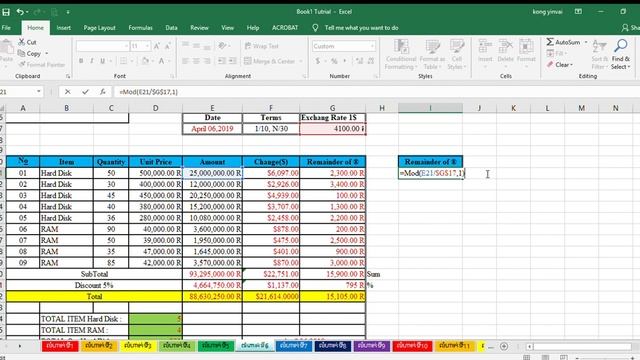The image size is (640, 360).
Task: Expand the AutoSum dropdown arrow
Action: pyautogui.click(x=586, y=42)
